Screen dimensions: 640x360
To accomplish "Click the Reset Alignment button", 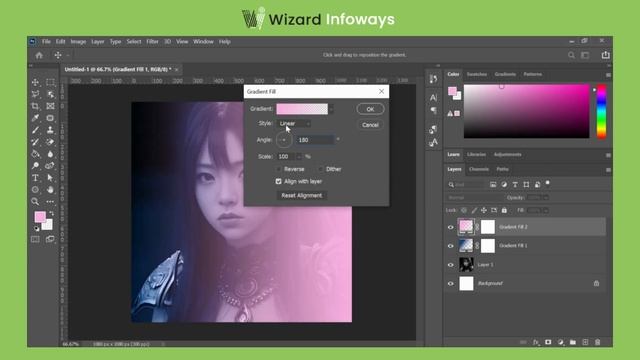I will pyautogui.click(x=302, y=196).
